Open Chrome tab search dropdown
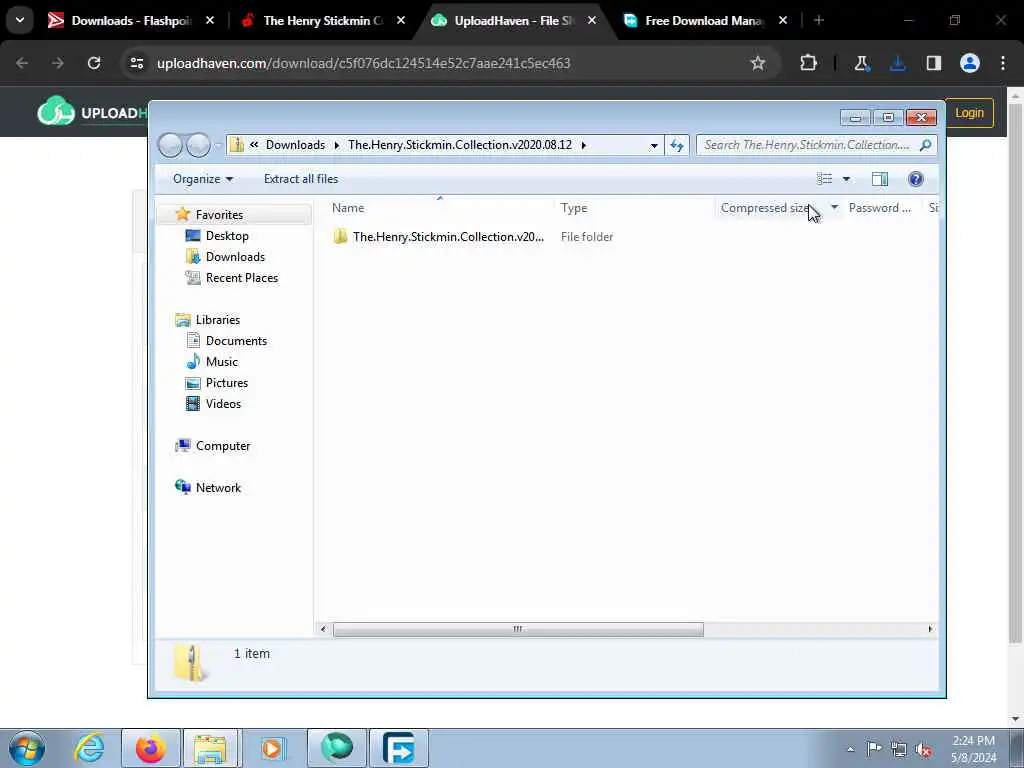 (20, 20)
